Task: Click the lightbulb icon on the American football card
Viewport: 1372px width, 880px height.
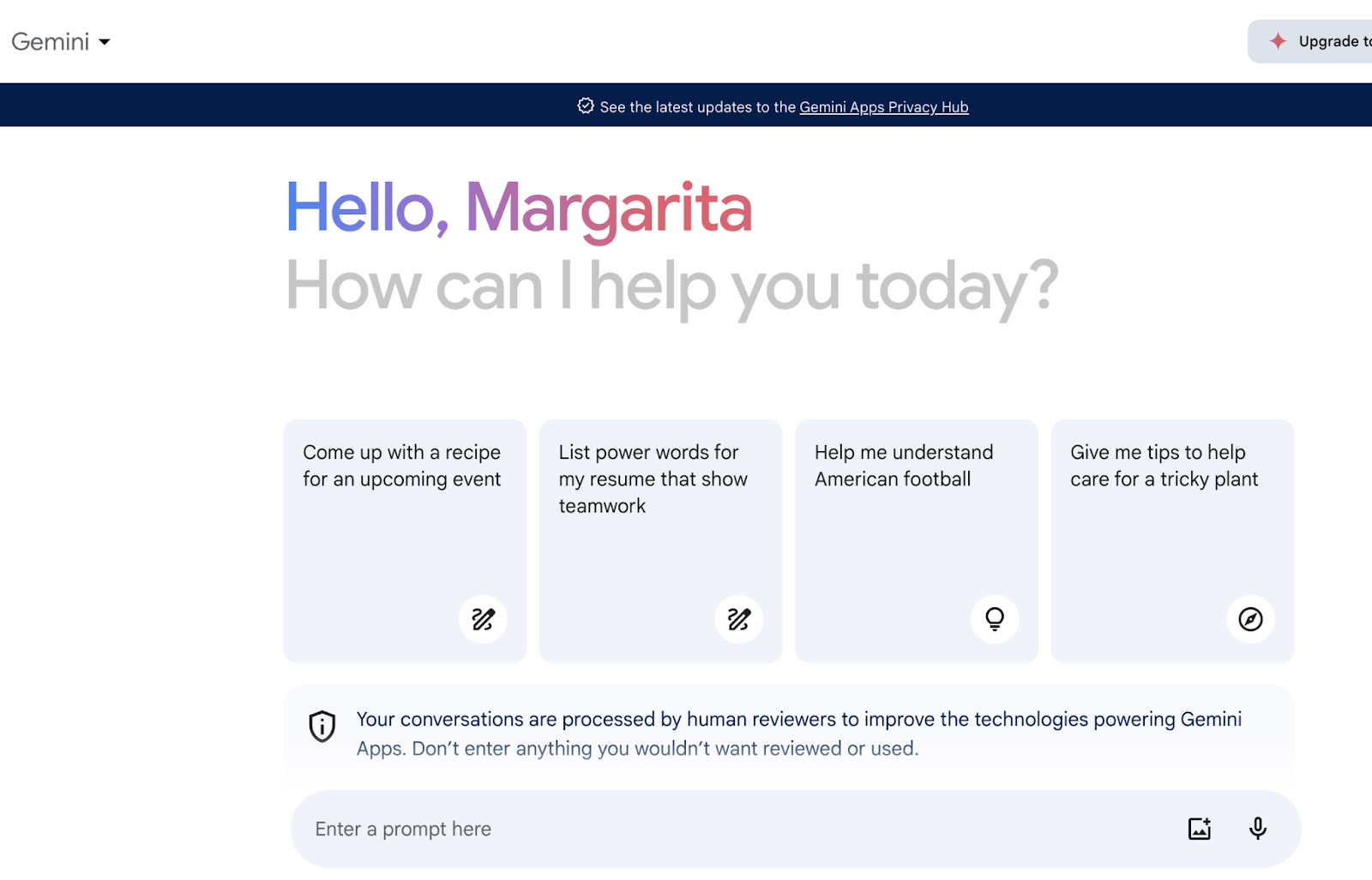Action: coord(995,619)
